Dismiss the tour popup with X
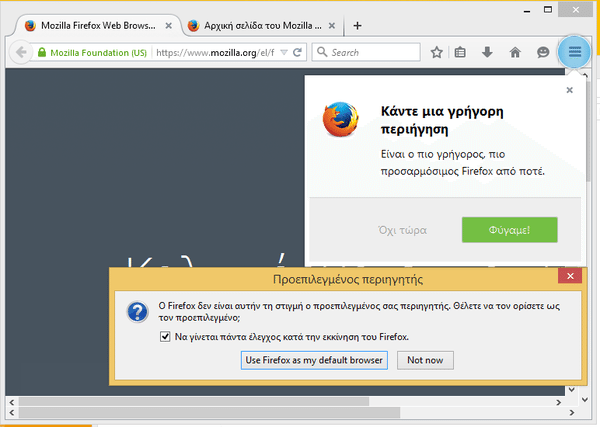This screenshot has height=427, width=600. pyautogui.click(x=569, y=90)
